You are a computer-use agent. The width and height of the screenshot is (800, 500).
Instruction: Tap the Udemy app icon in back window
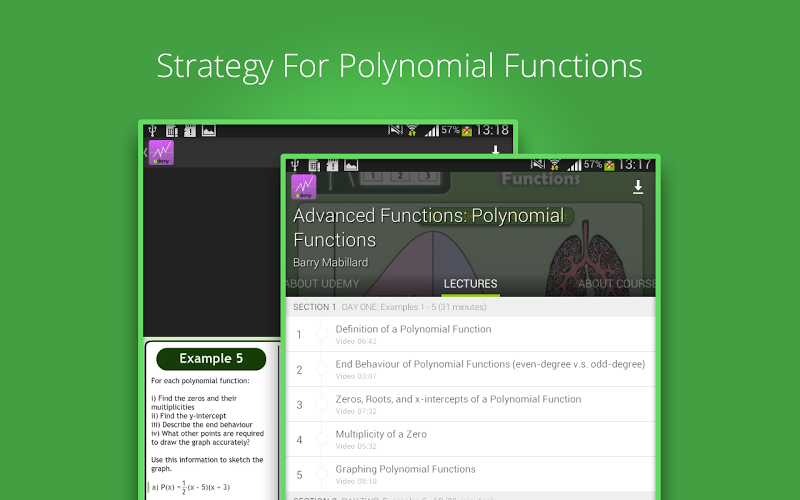(161, 153)
